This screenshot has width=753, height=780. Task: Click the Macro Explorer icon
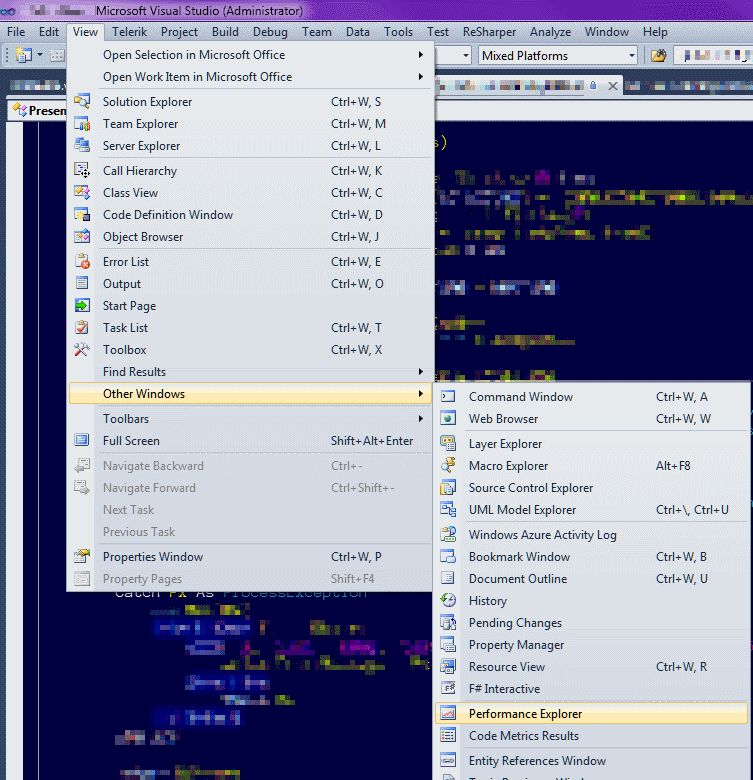click(448, 465)
